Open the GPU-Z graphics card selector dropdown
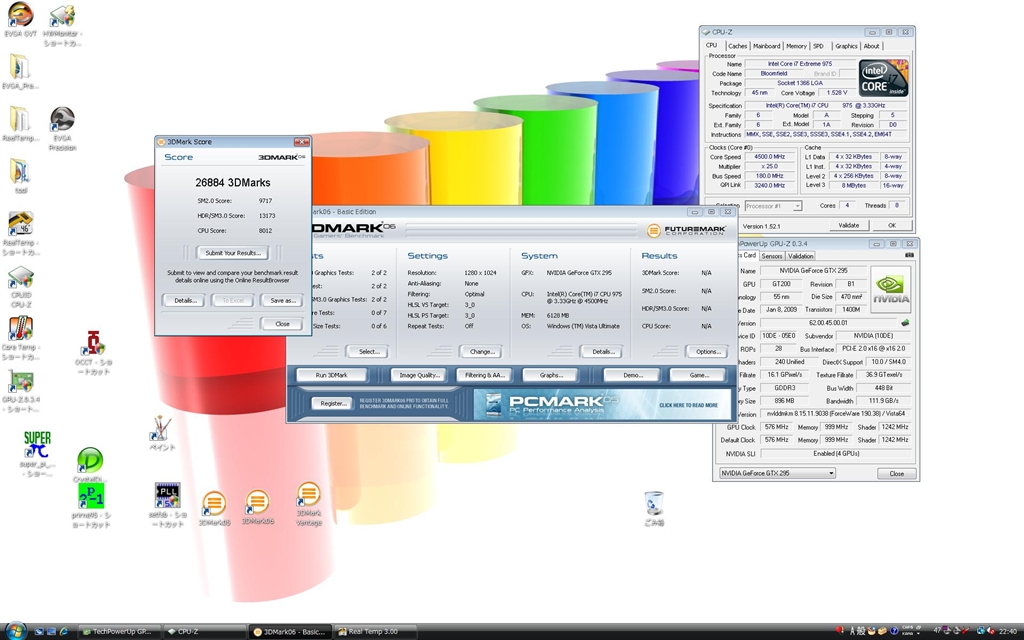This screenshot has height=640, width=1024. coord(777,473)
